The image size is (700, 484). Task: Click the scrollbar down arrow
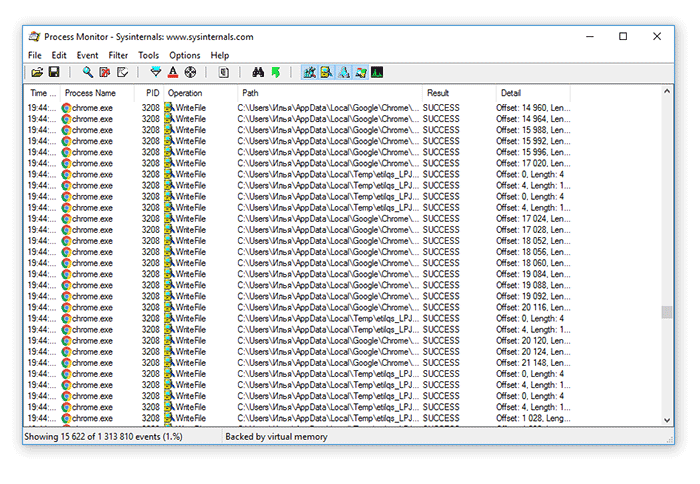point(667,420)
